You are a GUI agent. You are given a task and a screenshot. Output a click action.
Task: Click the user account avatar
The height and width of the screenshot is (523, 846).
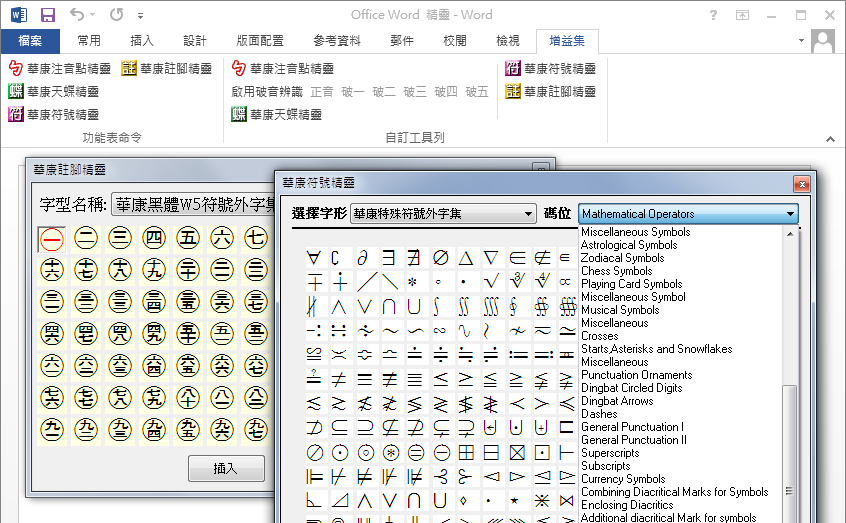tap(823, 41)
